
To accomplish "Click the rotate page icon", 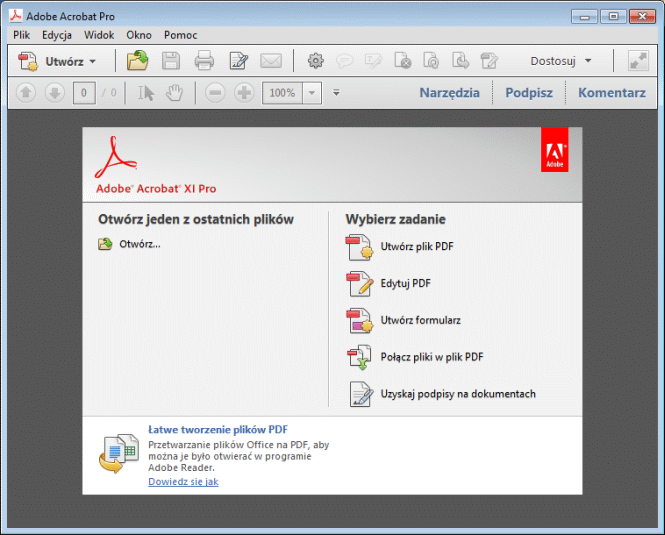I will [460, 61].
